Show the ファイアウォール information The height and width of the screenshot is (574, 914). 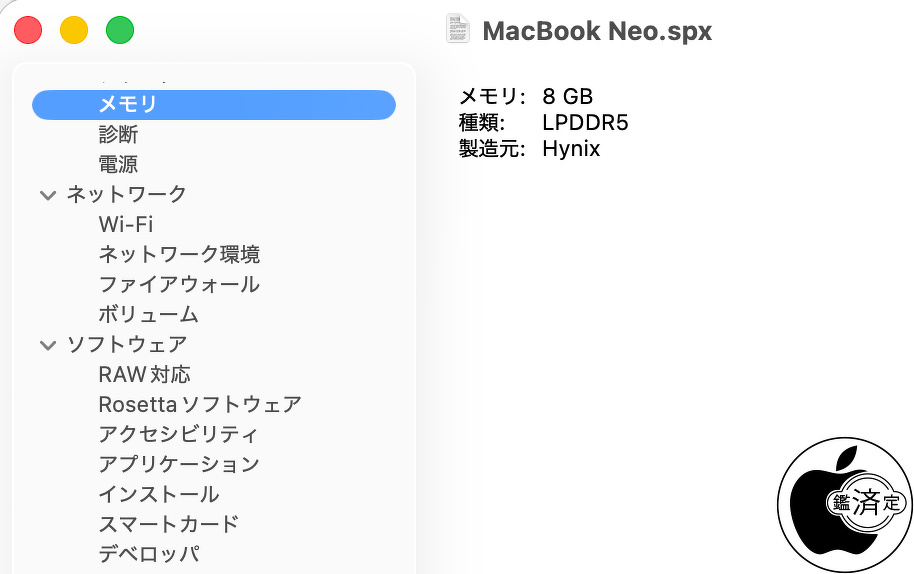179,284
